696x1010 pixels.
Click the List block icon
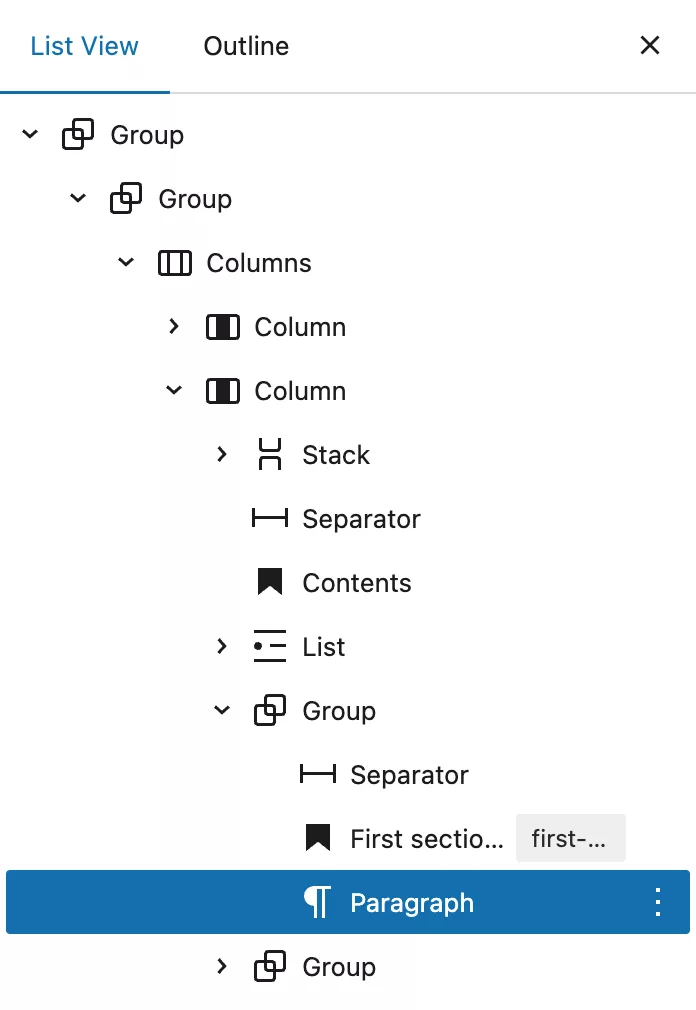pos(270,646)
